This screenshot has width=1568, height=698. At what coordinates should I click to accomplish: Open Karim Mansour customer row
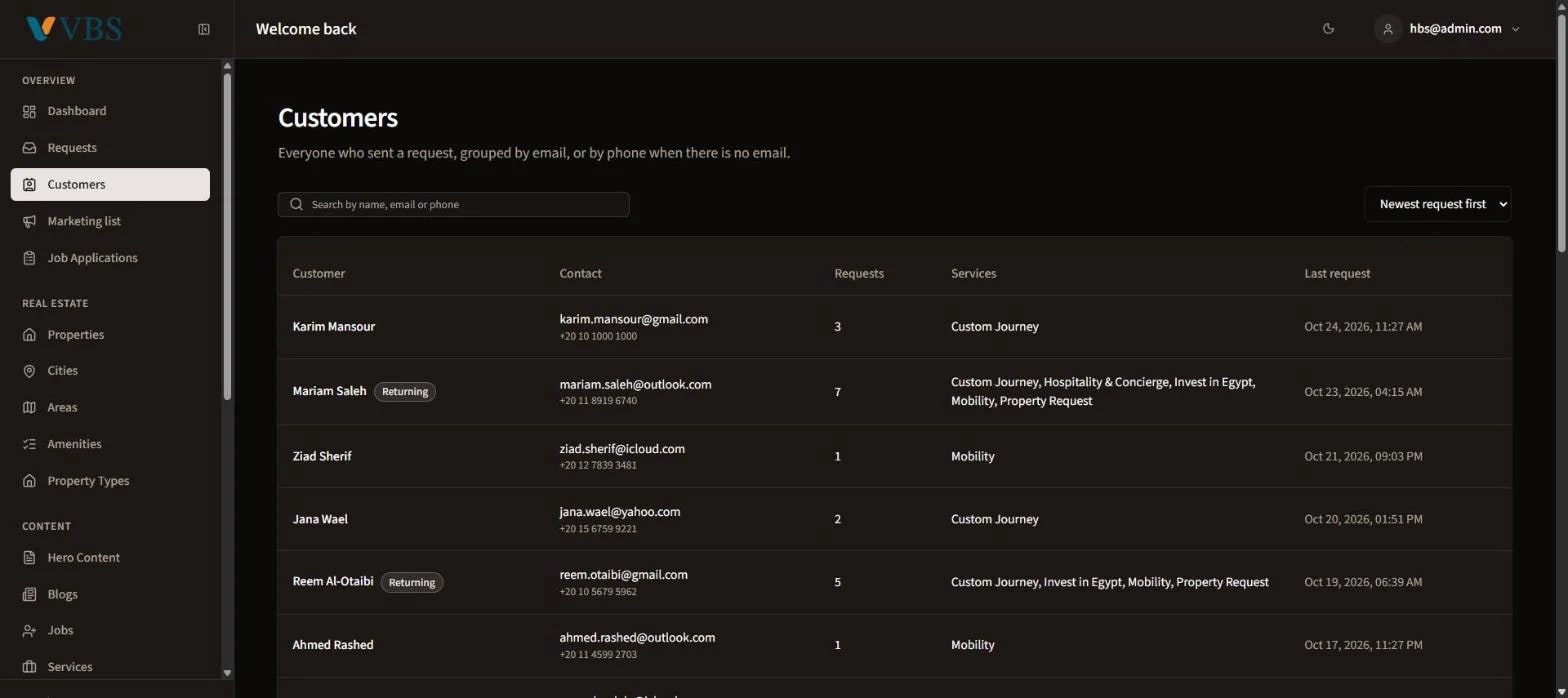(x=894, y=327)
